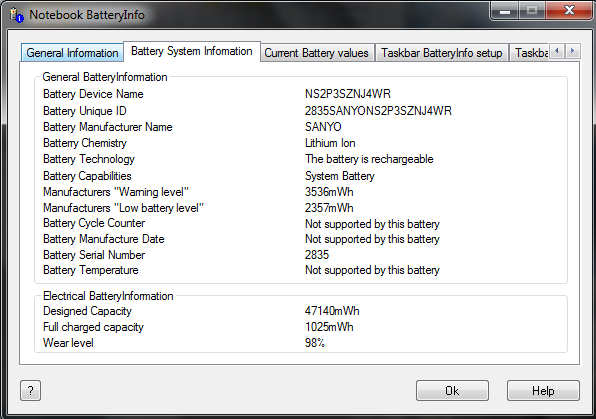Click the Designed Capacity value 47140mWh
This screenshot has height=419, width=596.
[332, 311]
